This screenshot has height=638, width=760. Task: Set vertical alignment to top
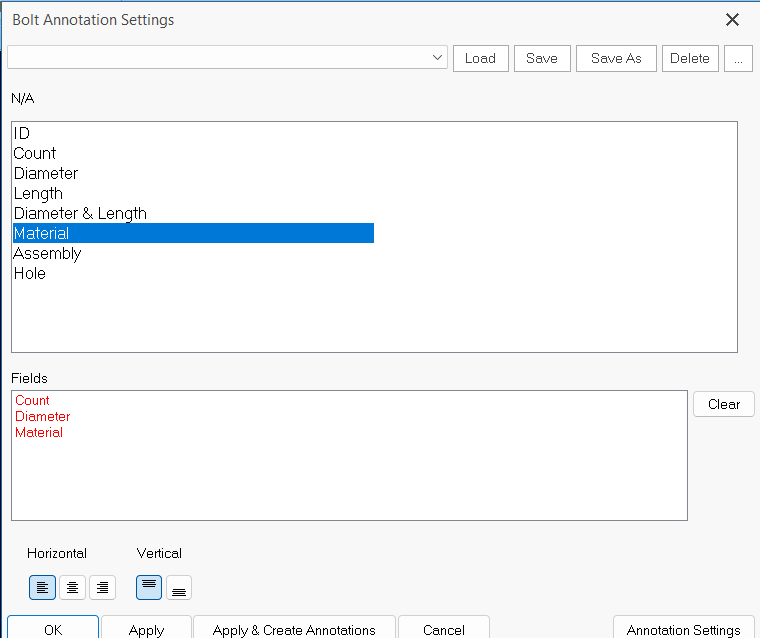click(x=150, y=588)
